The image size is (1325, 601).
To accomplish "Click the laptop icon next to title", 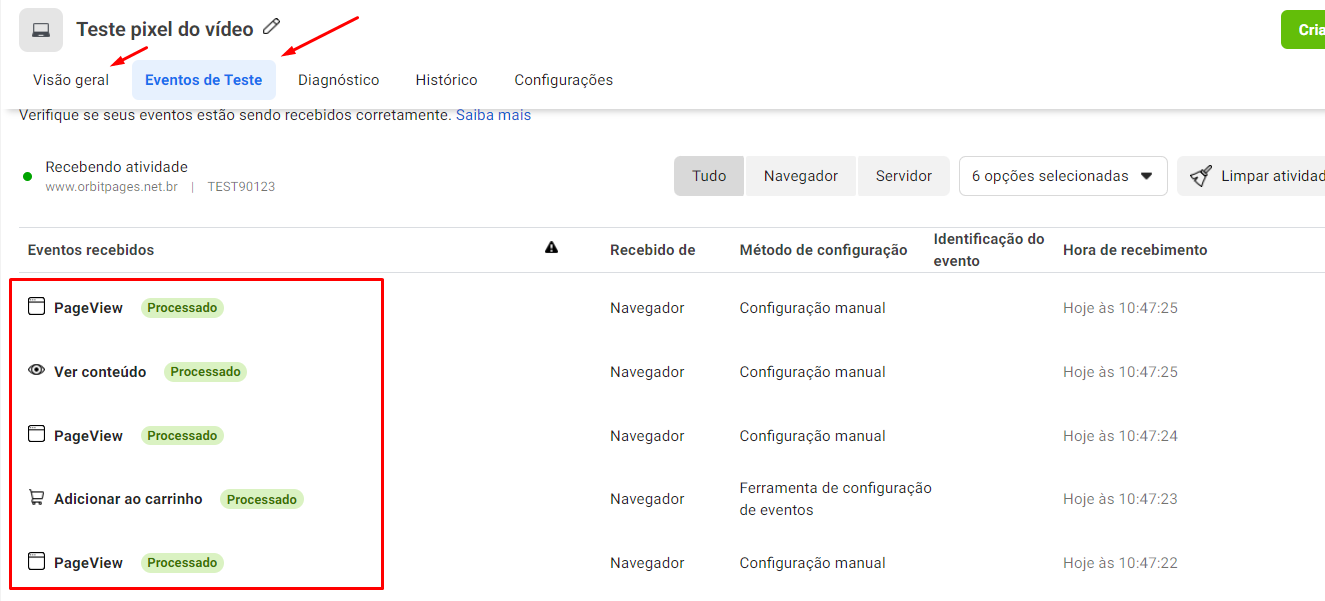I will (41, 30).
